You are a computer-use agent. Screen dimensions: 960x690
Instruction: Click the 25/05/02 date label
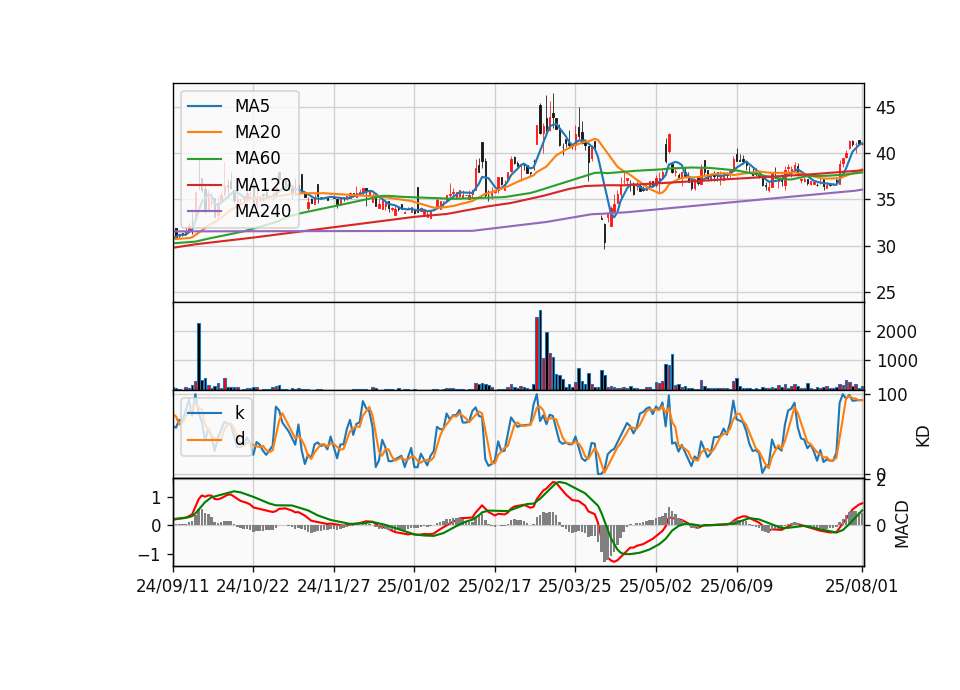pos(656,586)
